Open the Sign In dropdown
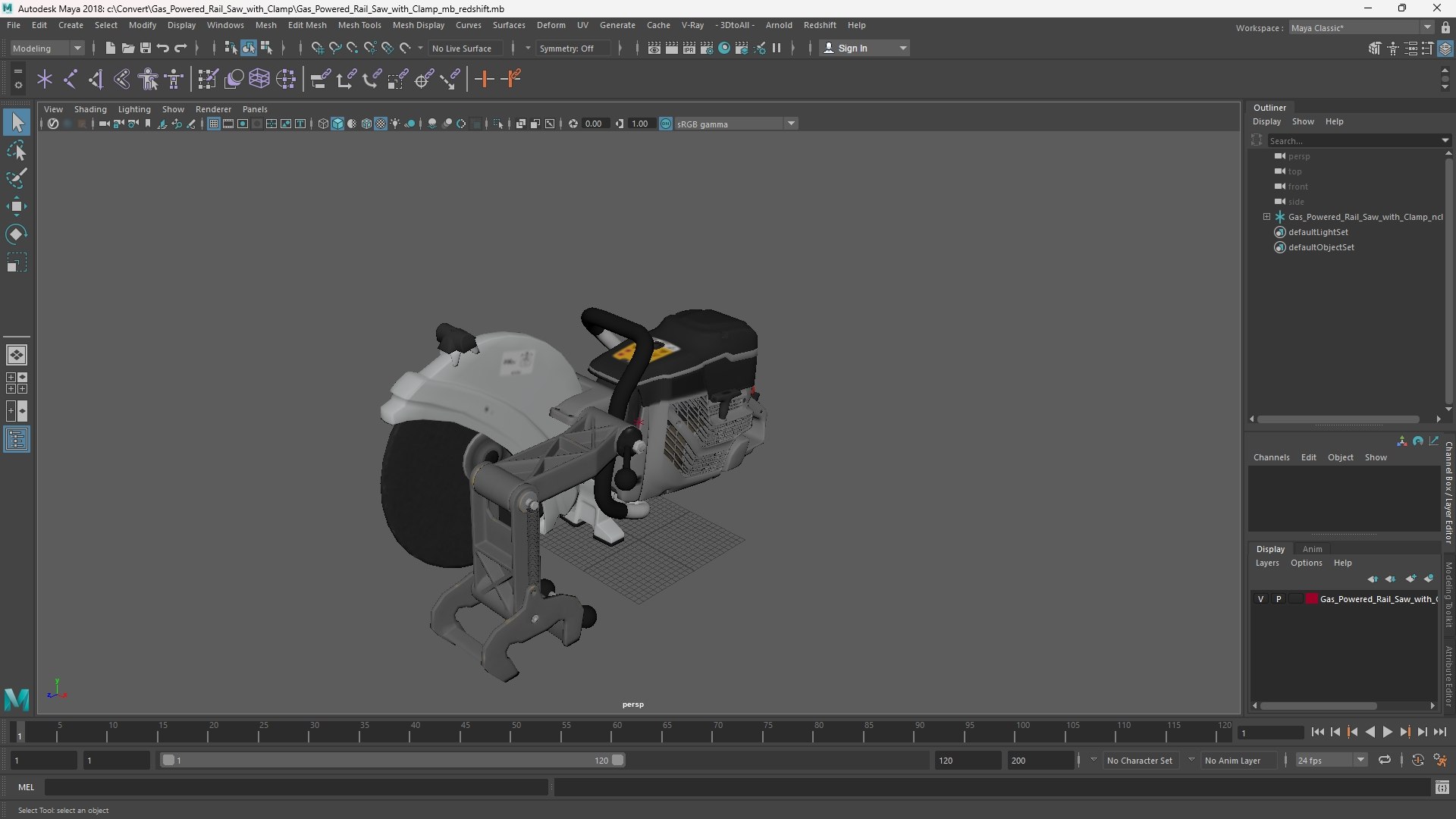Viewport: 1456px width, 819px height. click(x=864, y=48)
